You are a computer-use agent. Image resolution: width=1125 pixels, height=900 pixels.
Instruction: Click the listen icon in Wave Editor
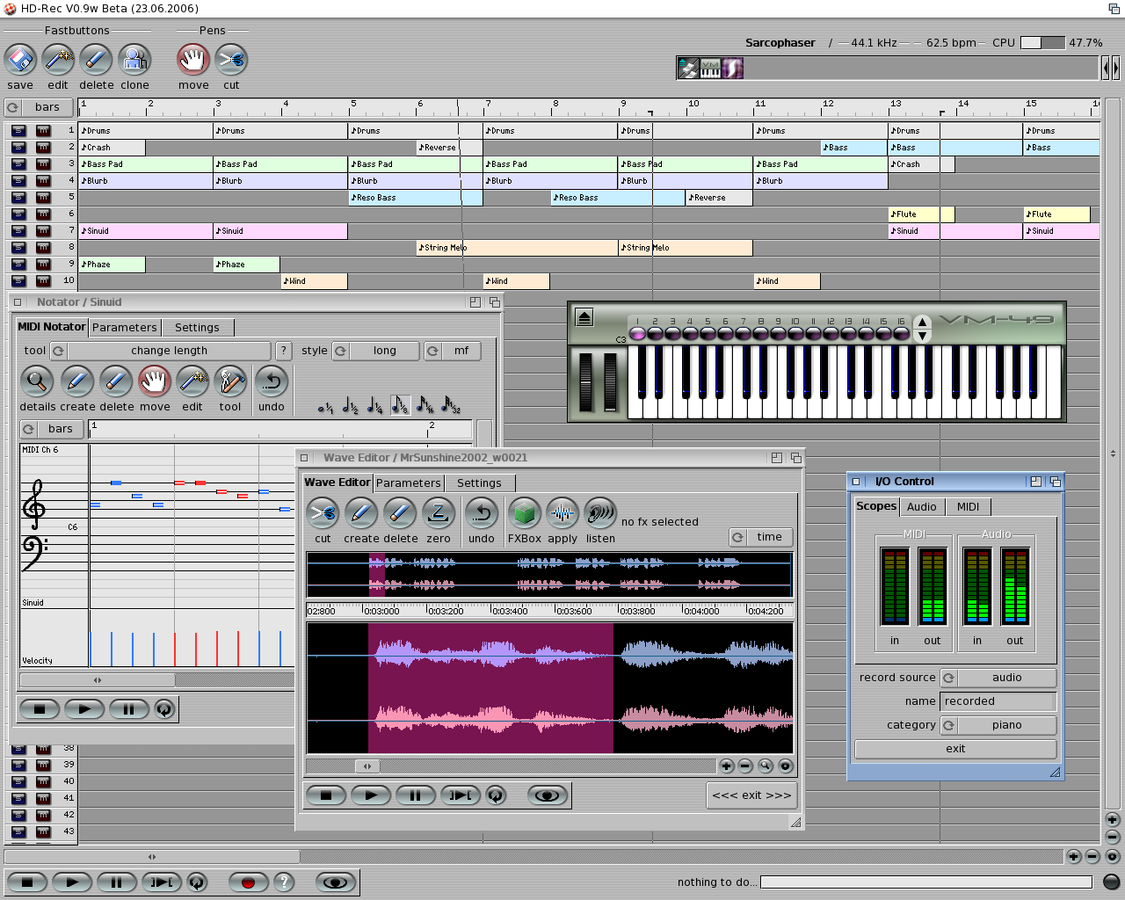tap(600, 514)
